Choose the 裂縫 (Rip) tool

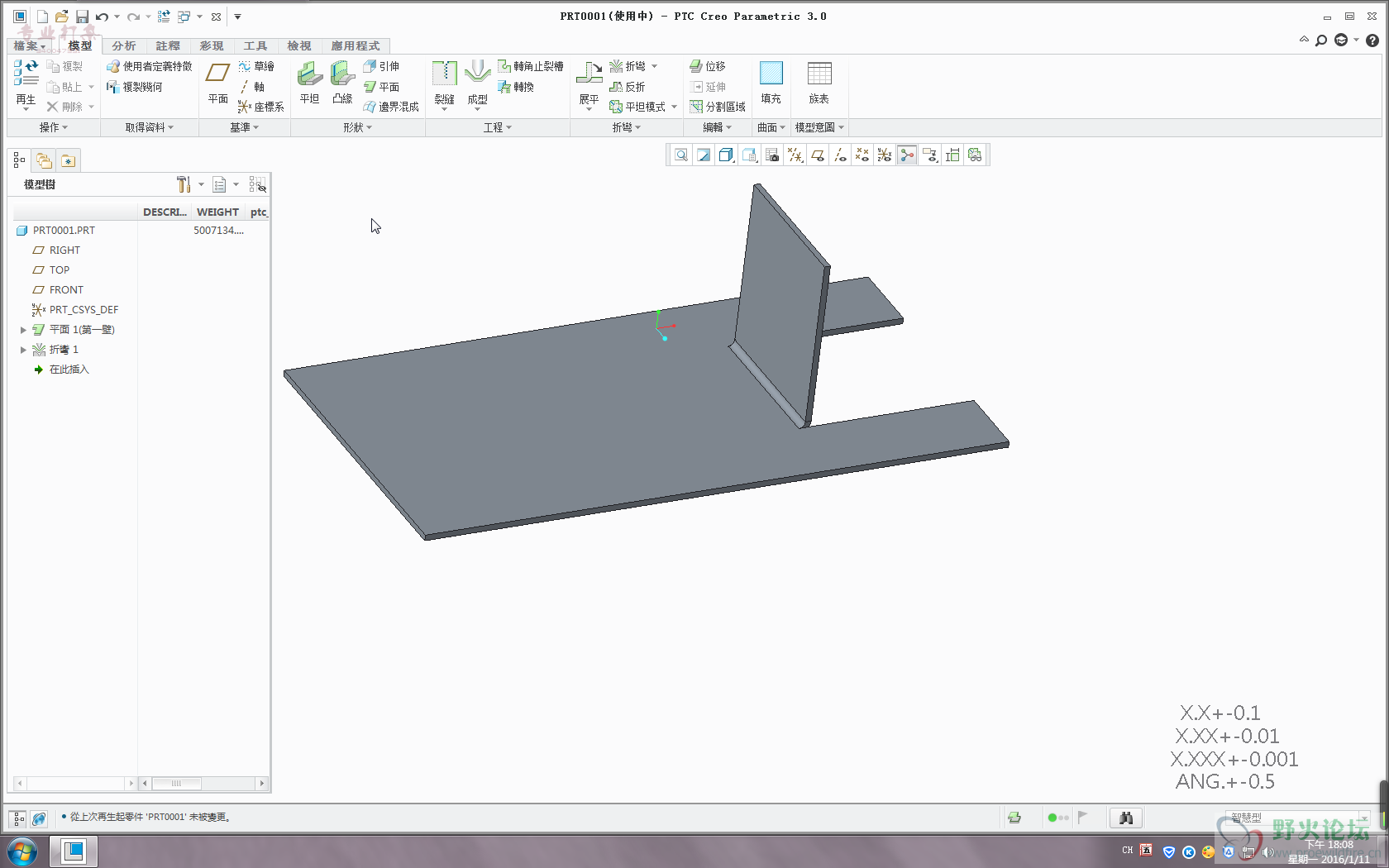[x=444, y=83]
